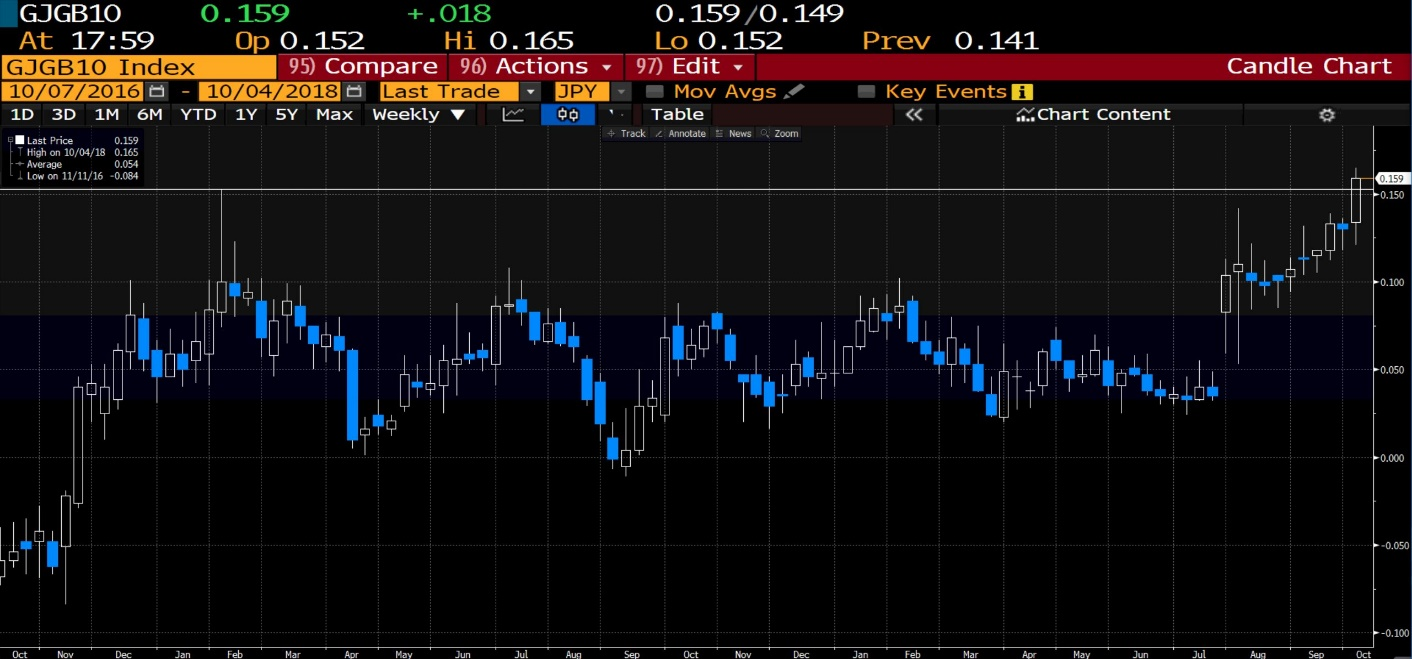Click the double-chevron collapse icon
Image resolution: width=1412 pixels, height=659 pixels.
(913, 114)
